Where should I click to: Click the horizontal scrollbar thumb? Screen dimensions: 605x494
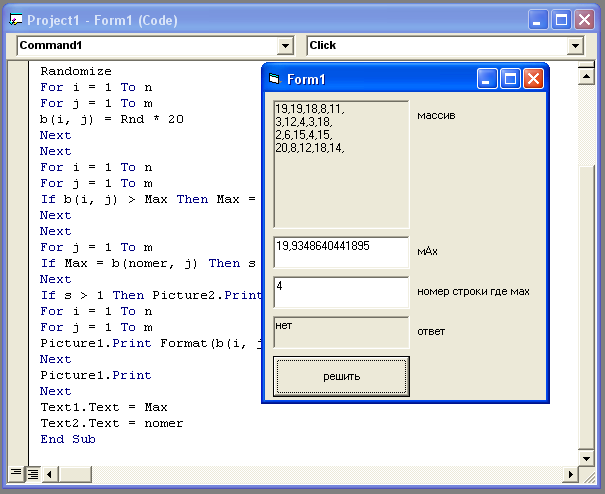click(75, 474)
